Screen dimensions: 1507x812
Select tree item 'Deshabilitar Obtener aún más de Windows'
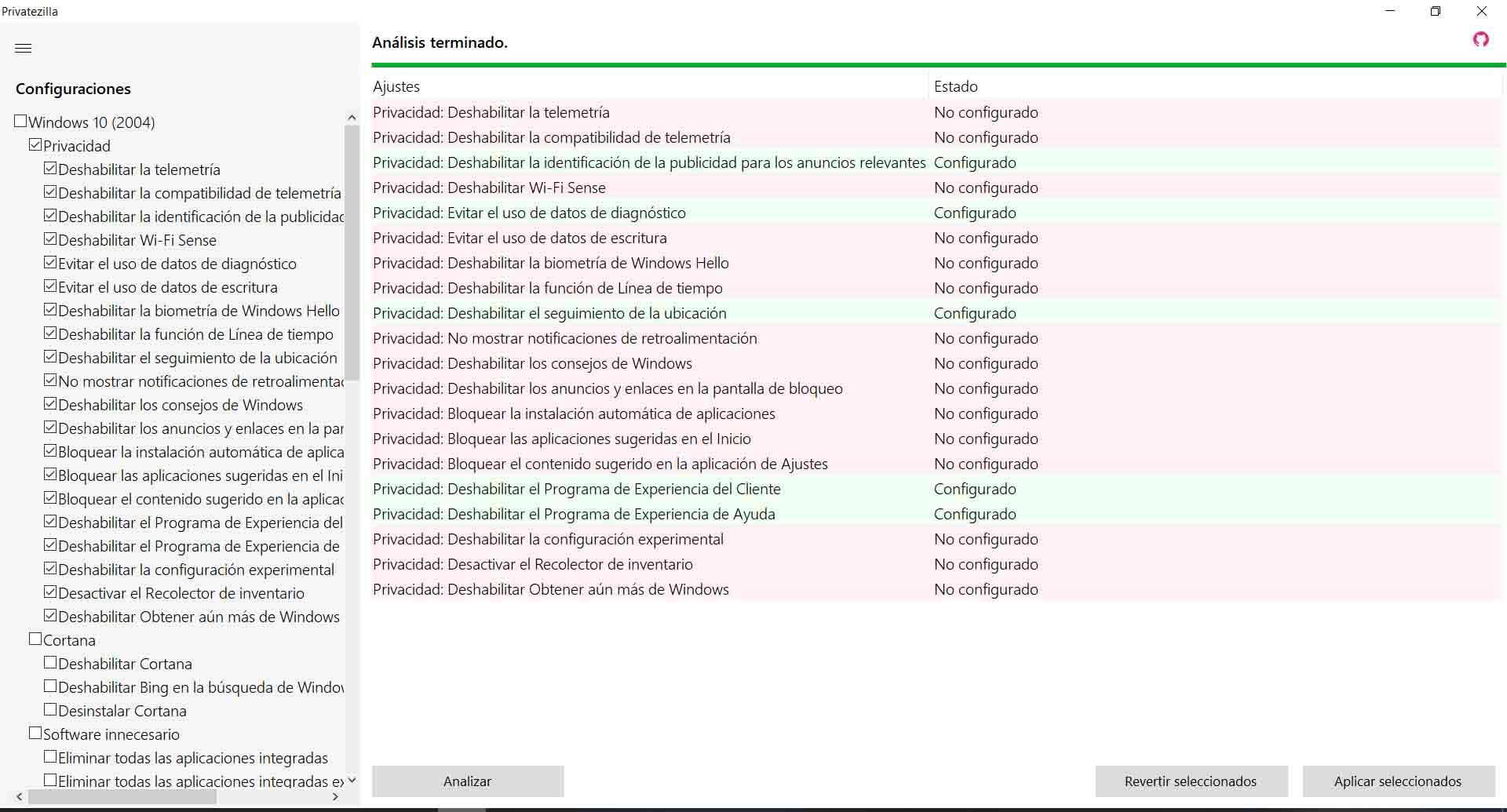click(x=199, y=617)
